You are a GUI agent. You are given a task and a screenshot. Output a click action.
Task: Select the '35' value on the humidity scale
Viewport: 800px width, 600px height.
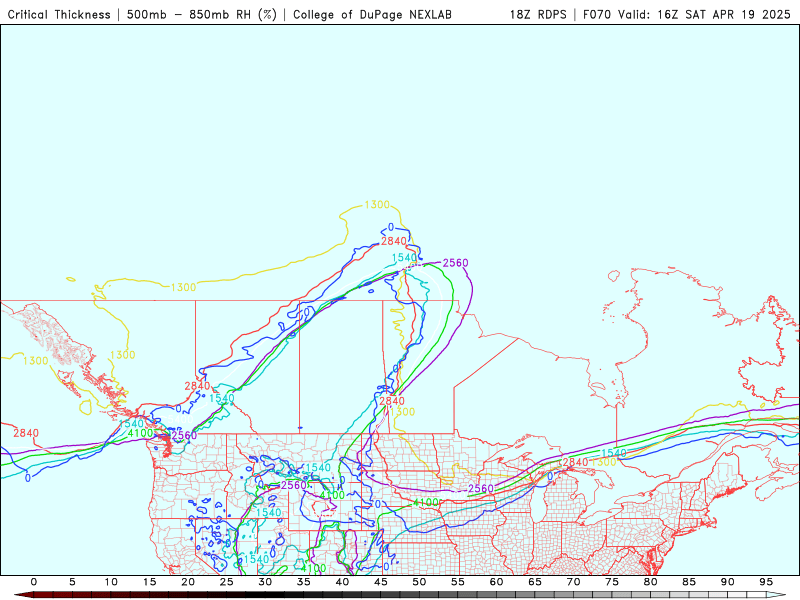click(x=304, y=582)
